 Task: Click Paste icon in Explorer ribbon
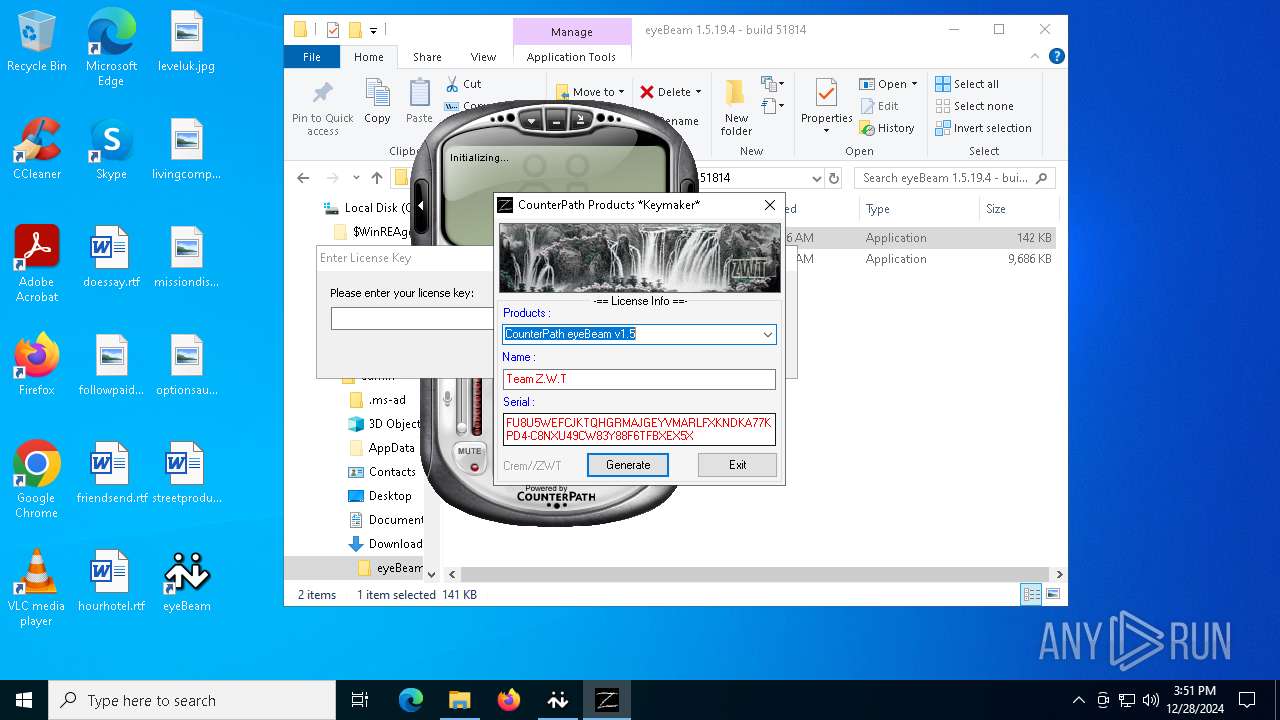[x=419, y=101]
